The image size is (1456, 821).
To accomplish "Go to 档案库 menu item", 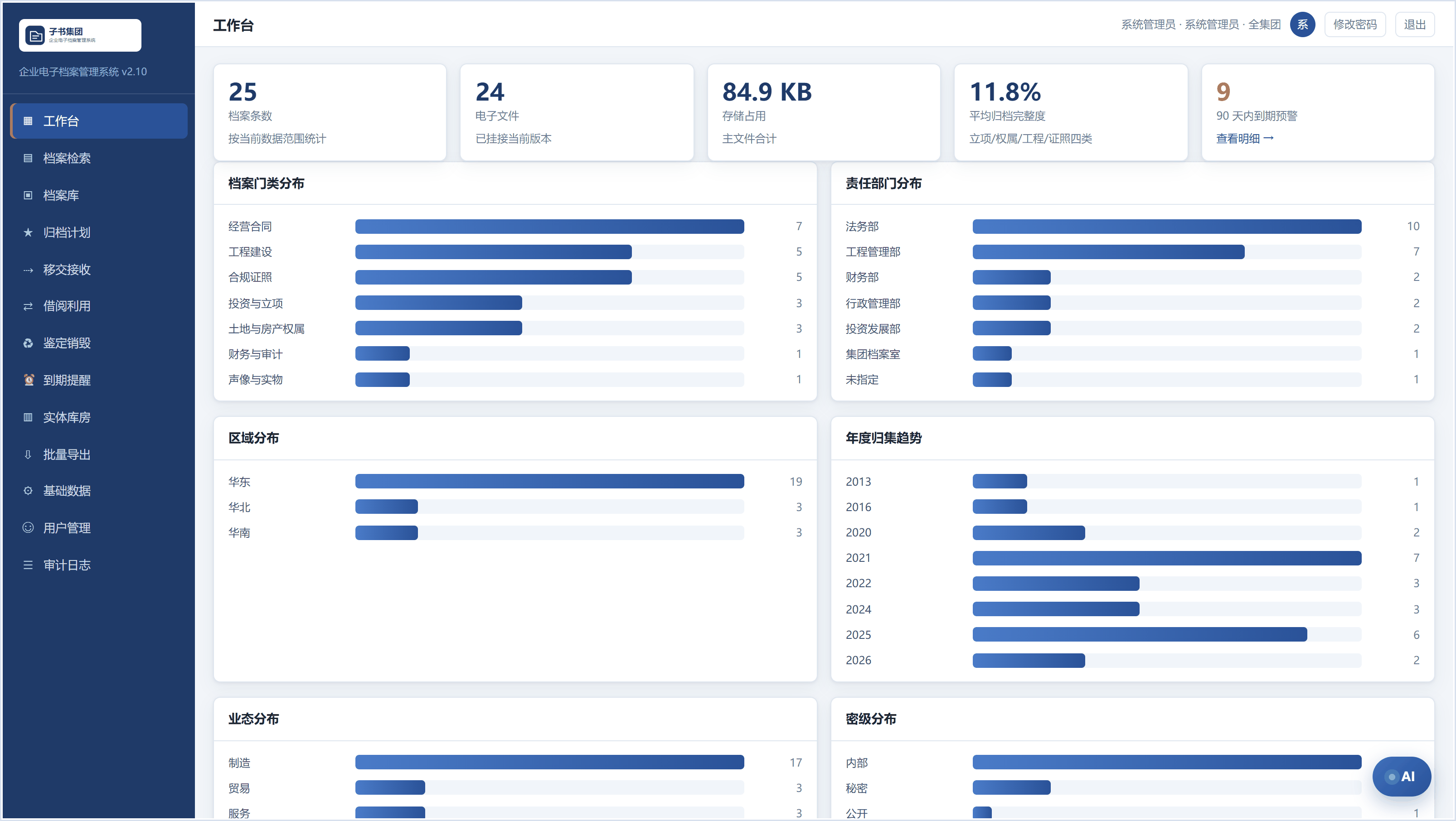I will coord(99,195).
